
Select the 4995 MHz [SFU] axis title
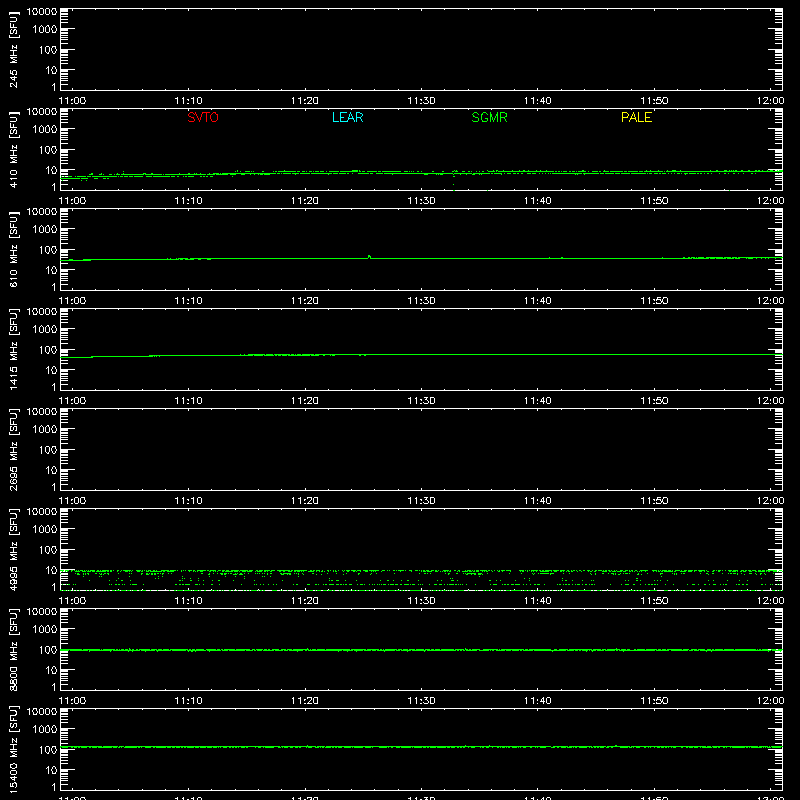(14, 549)
